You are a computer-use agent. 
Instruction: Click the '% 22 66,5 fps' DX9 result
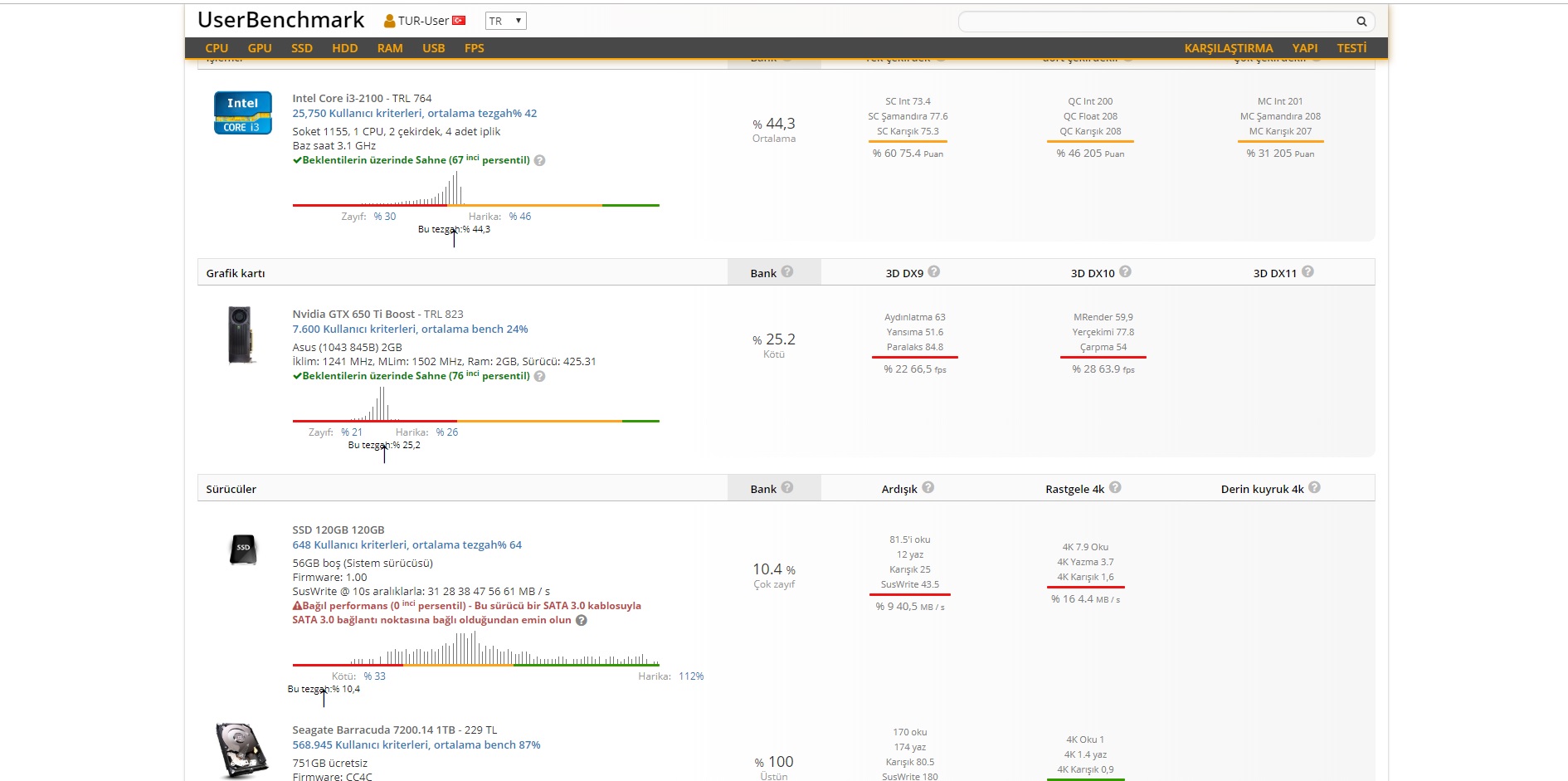914,369
